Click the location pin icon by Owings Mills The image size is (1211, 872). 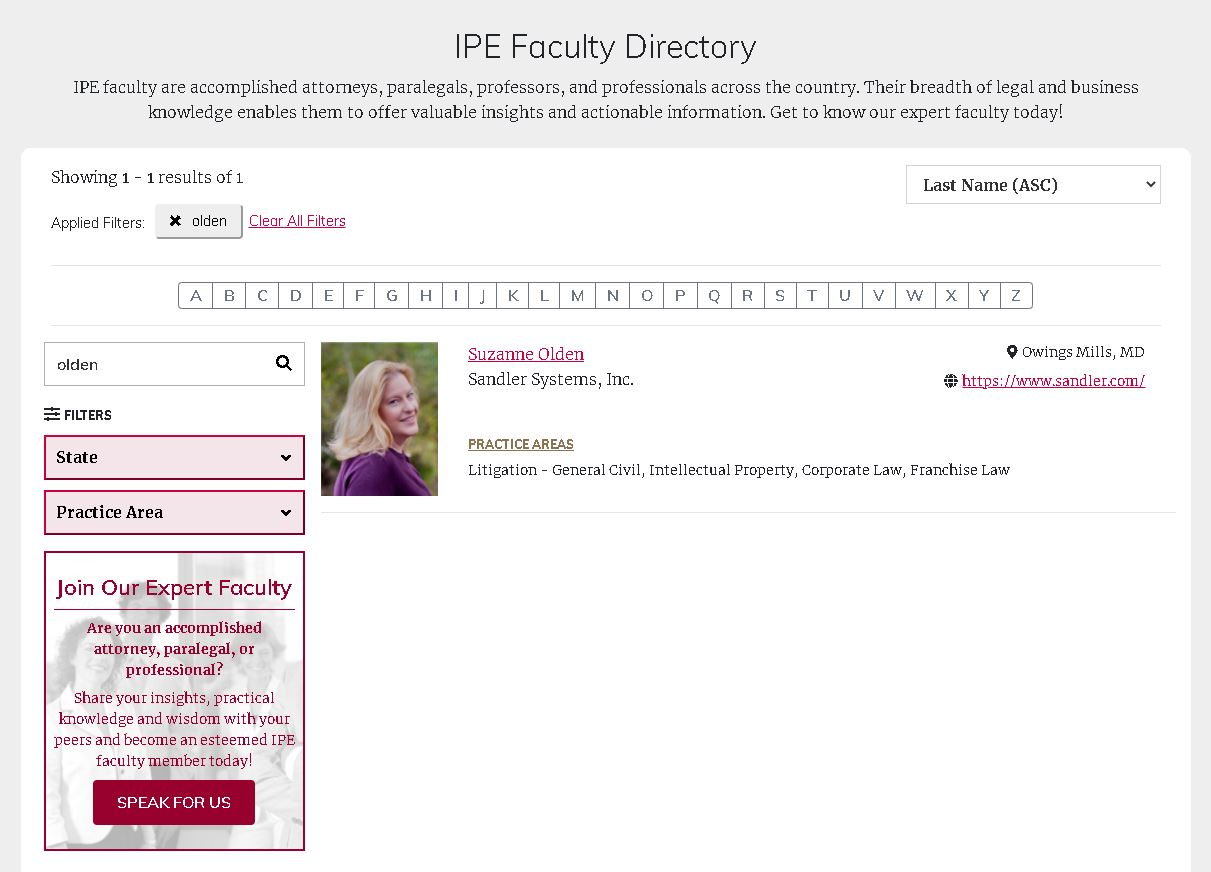tap(1012, 352)
